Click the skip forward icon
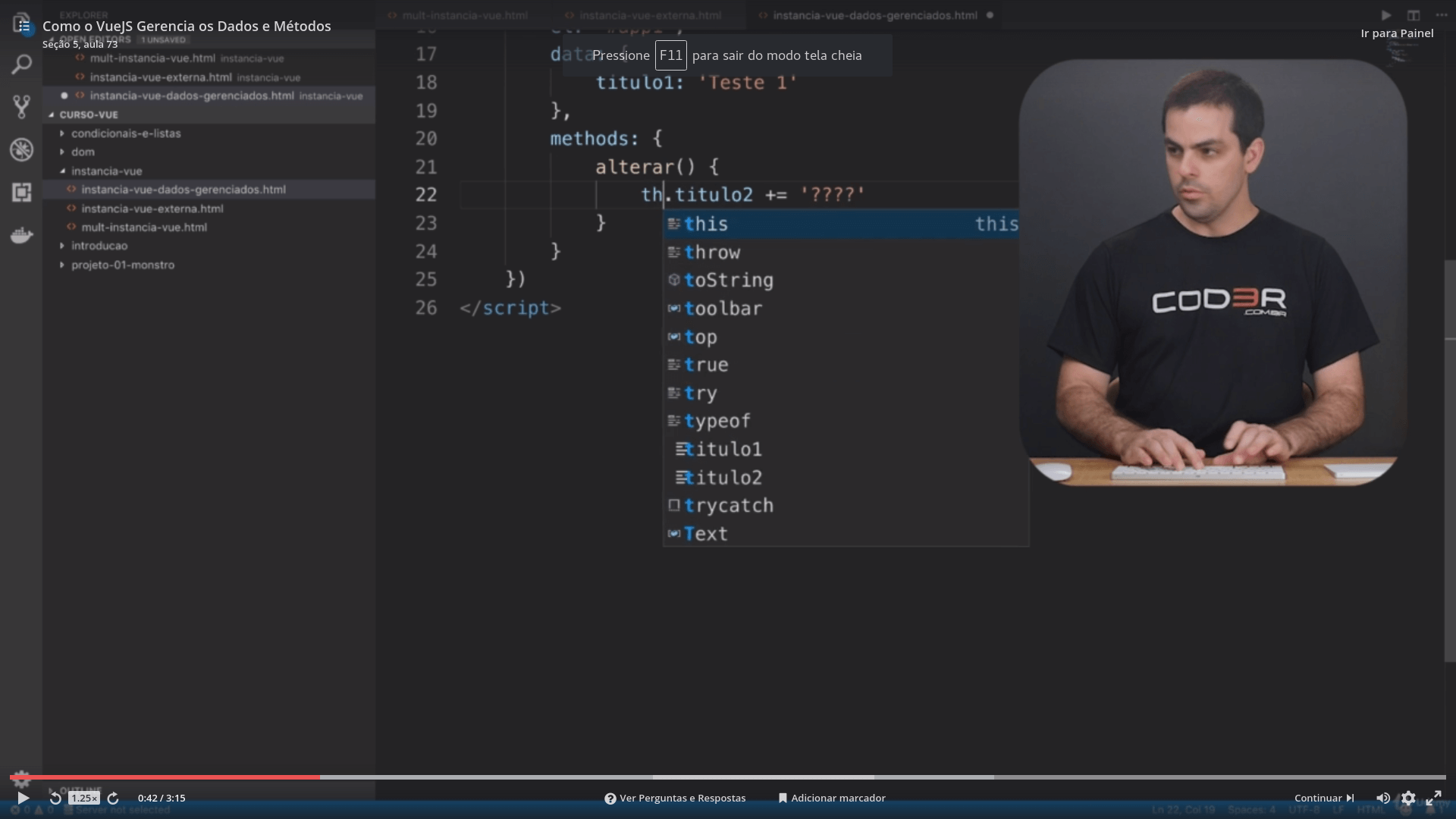 tap(113, 798)
